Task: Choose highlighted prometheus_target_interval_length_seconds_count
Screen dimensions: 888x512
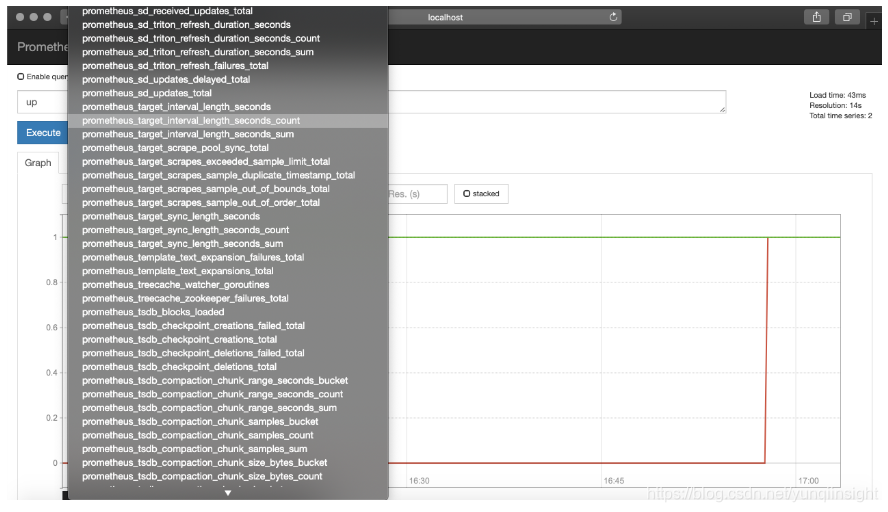Action: pyautogui.click(x=228, y=121)
